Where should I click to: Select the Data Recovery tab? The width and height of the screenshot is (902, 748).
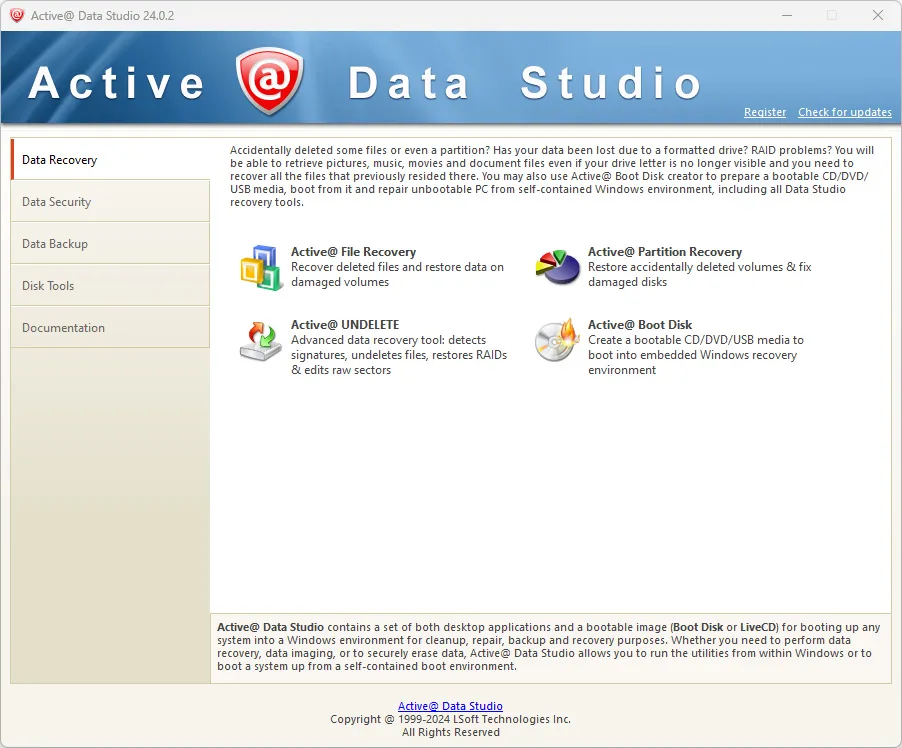coord(110,159)
